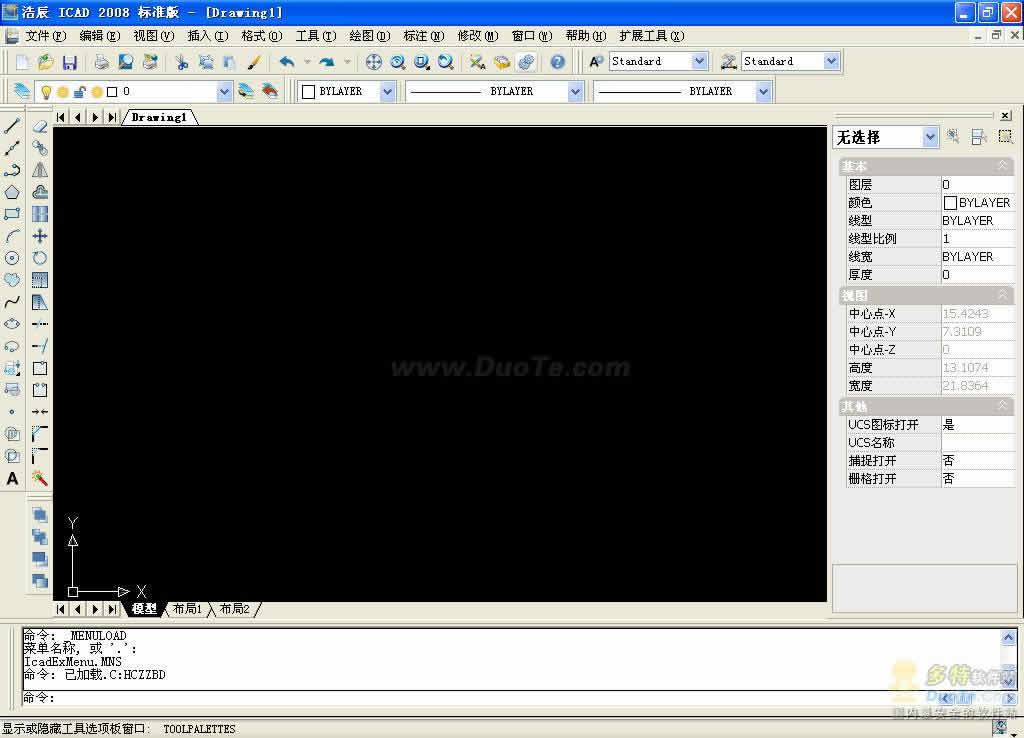This screenshot has width=1024, height=738.
Task: Open the Layer Properties Manager icon
Action: click(x=22, y=91)
